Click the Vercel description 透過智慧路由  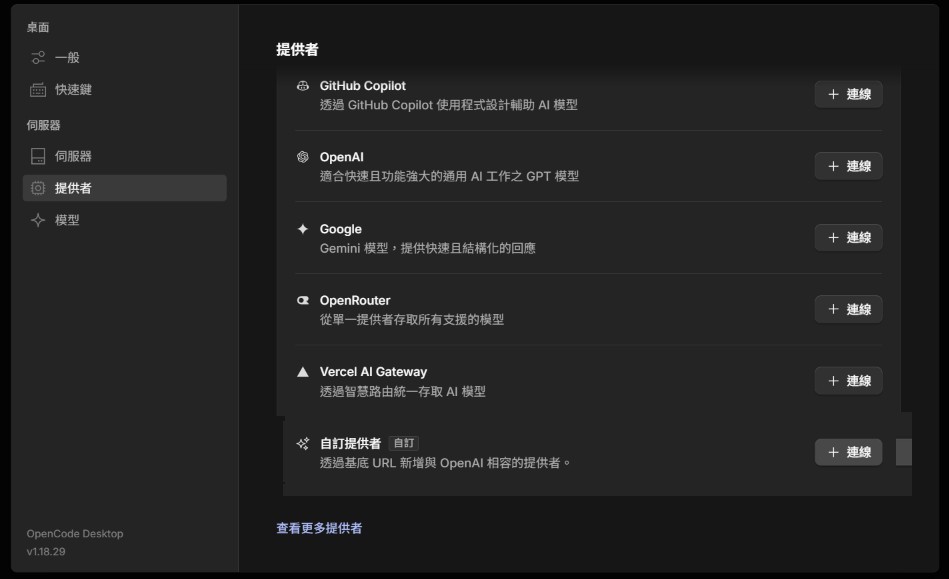click(x=402, y=391)
